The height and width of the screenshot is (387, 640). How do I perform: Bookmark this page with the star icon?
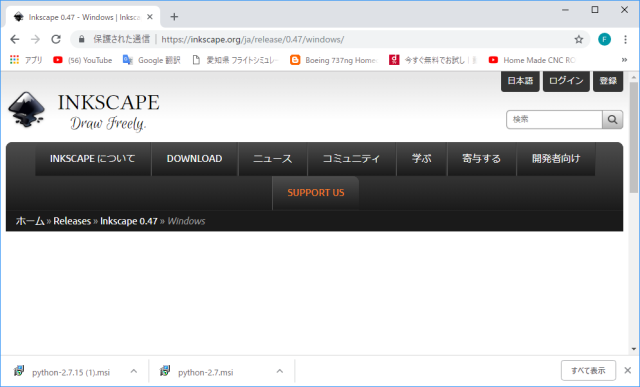(x=578, y=39)
